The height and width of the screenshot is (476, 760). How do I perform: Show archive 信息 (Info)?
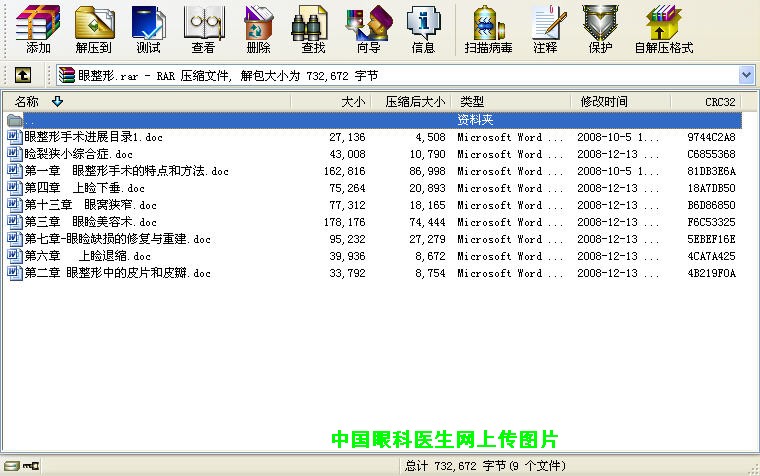click(x=423, y=28)
